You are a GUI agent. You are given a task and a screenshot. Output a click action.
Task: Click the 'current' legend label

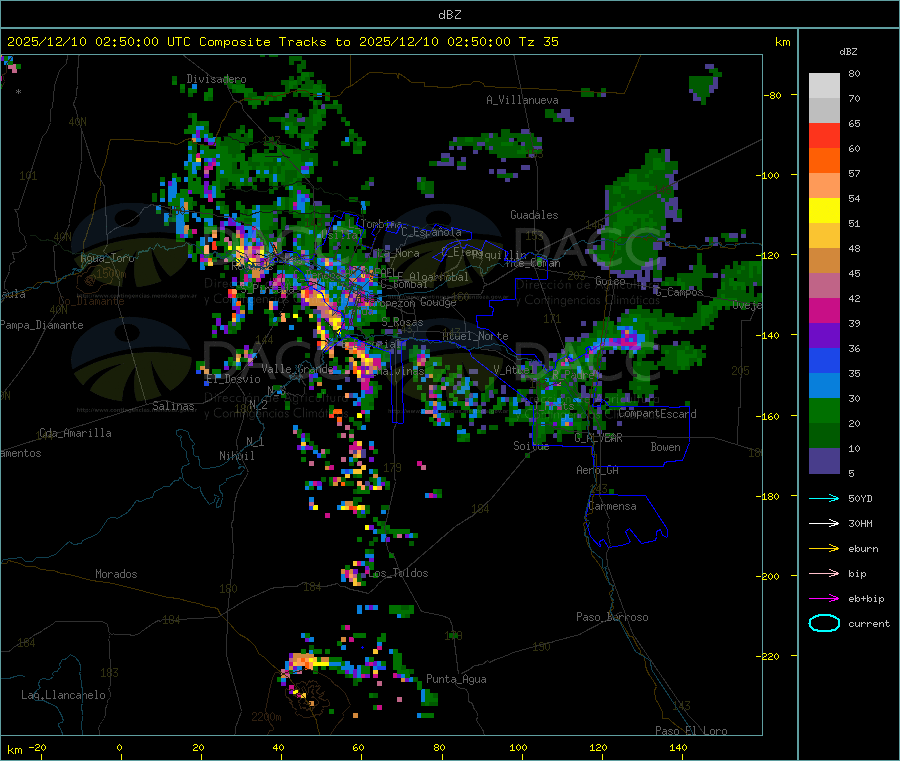tap(869, 624)
